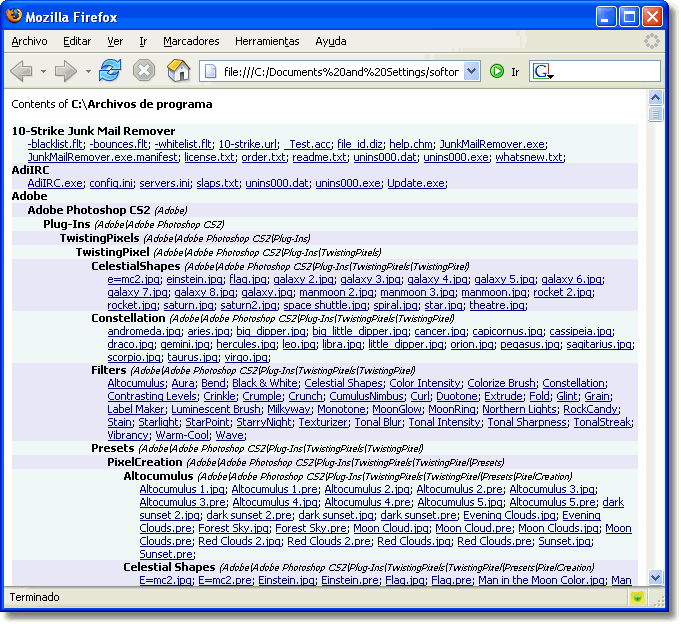Click the vertical scrollbar thumb
The width and height of the screenshot is (681, 624).
point(655,114)
